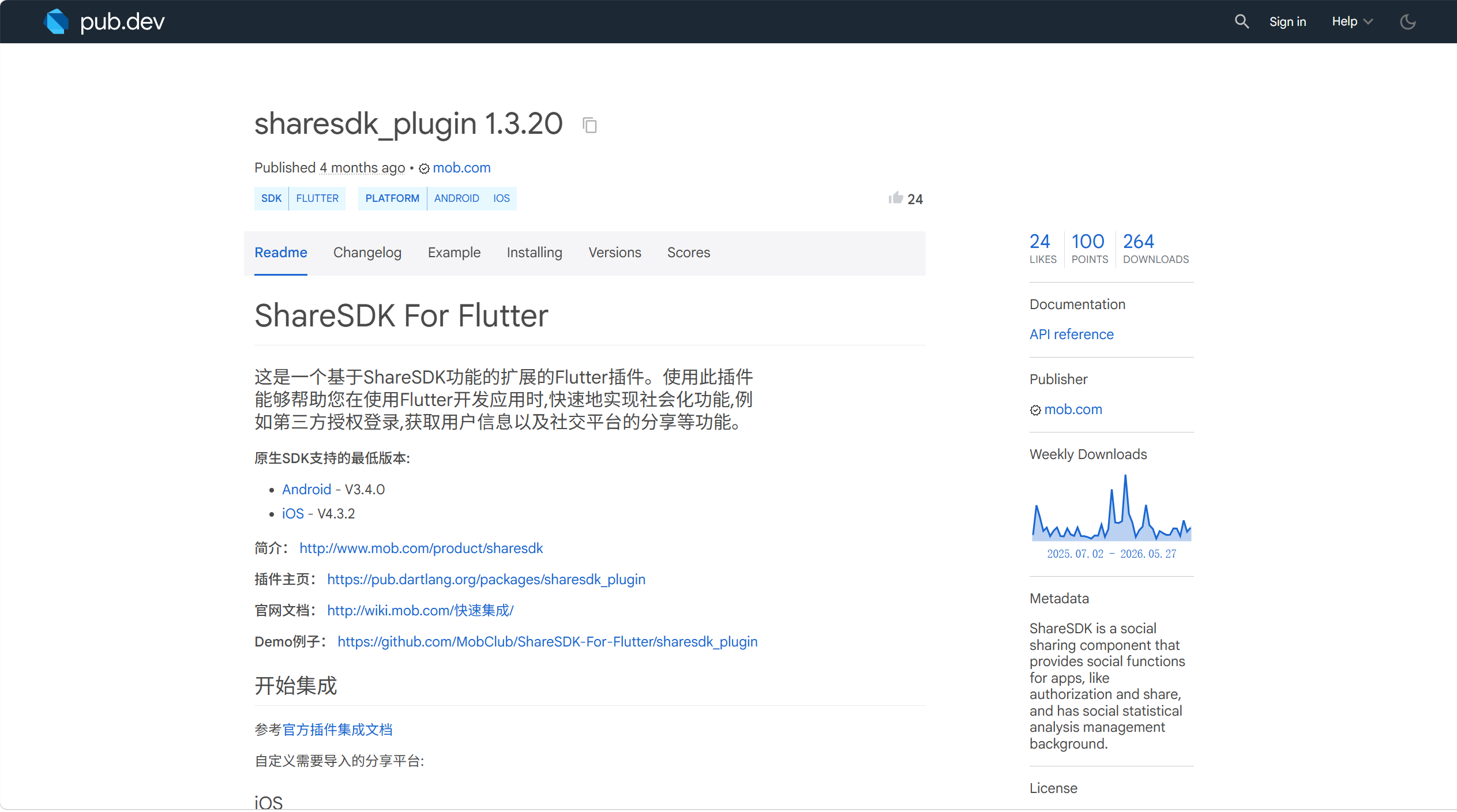Image resolution: width=1457 pixels, height=812 pixels.
Task: Open http://www.mob.com/product/sharesdk link
Action: pos(421,548)
